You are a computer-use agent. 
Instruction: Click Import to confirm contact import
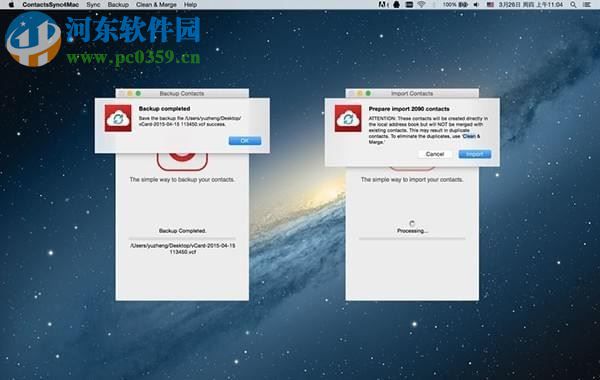click(474, 154)
